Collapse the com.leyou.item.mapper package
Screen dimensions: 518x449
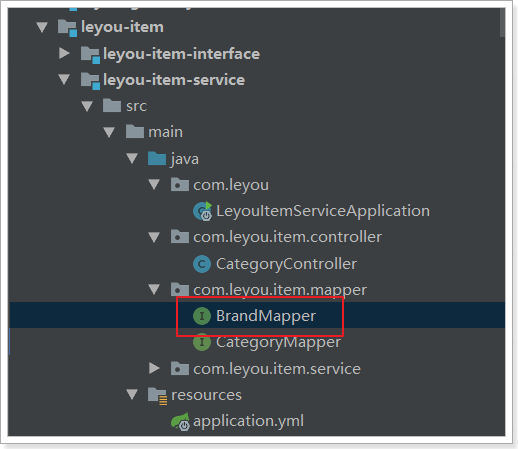pos(154,289)
